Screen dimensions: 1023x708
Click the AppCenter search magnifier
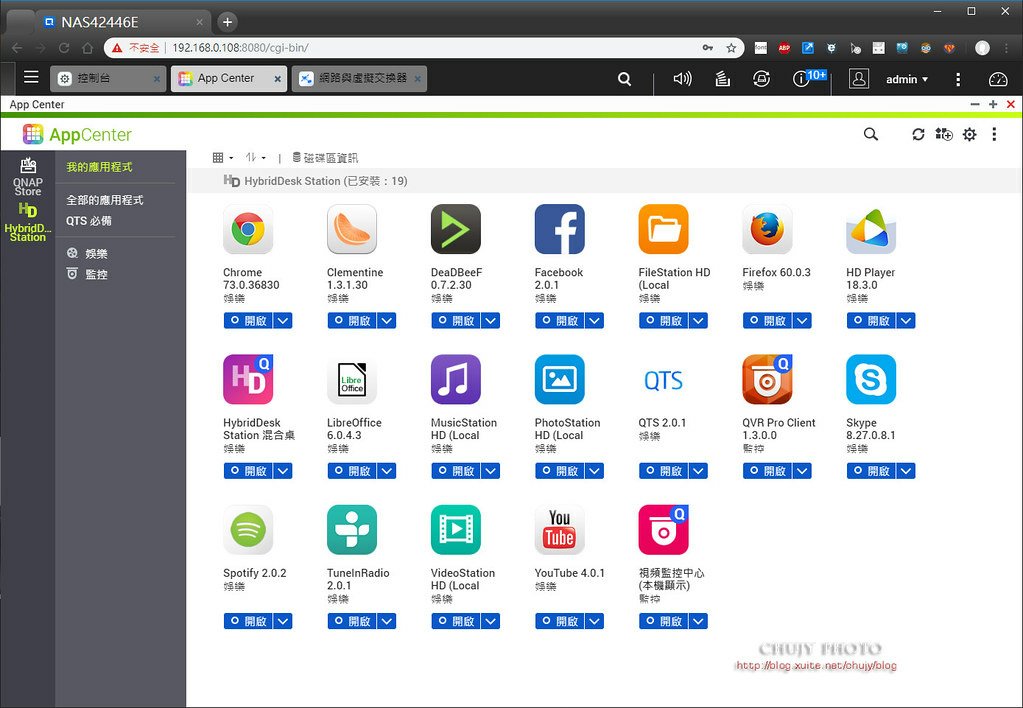point(870,134)
